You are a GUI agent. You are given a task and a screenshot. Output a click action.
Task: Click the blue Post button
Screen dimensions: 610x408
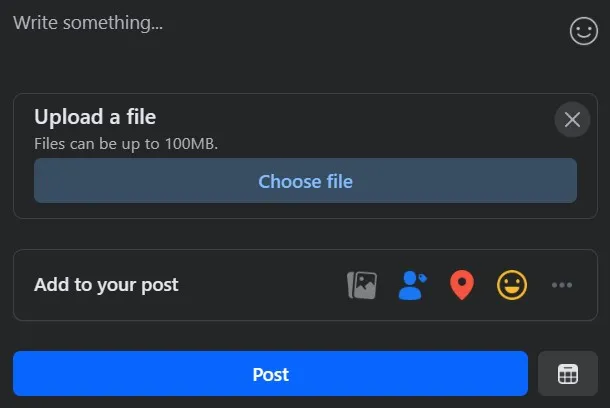(x=270, y=375)
